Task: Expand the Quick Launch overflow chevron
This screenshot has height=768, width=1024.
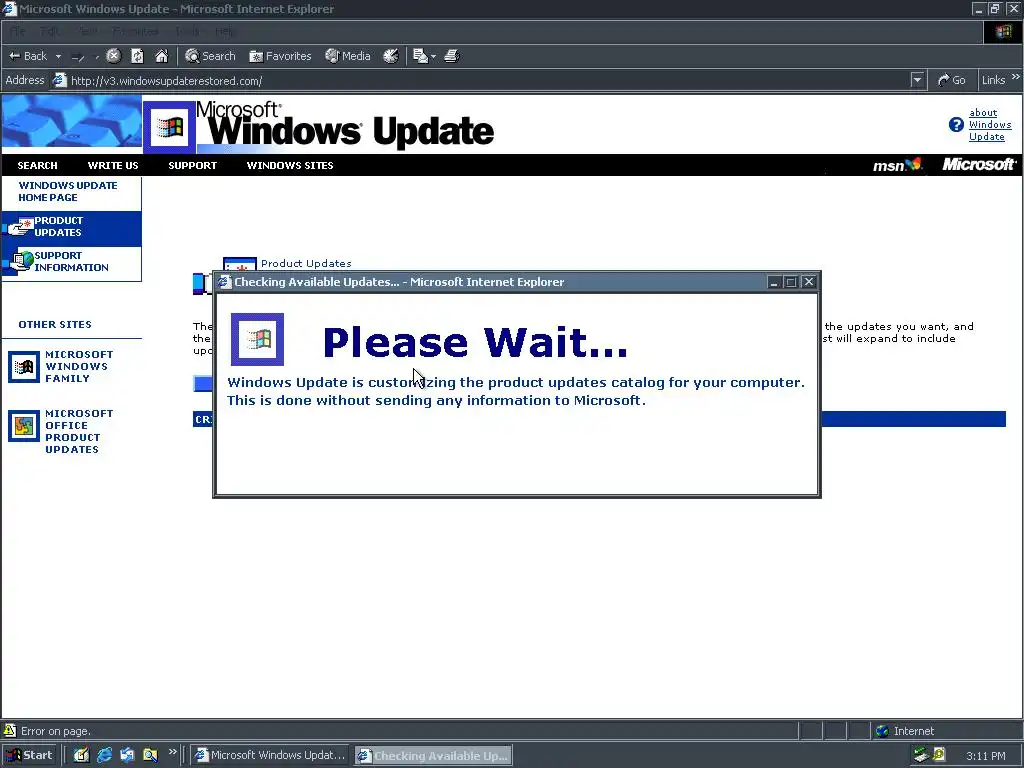Action: click(172, 752)
